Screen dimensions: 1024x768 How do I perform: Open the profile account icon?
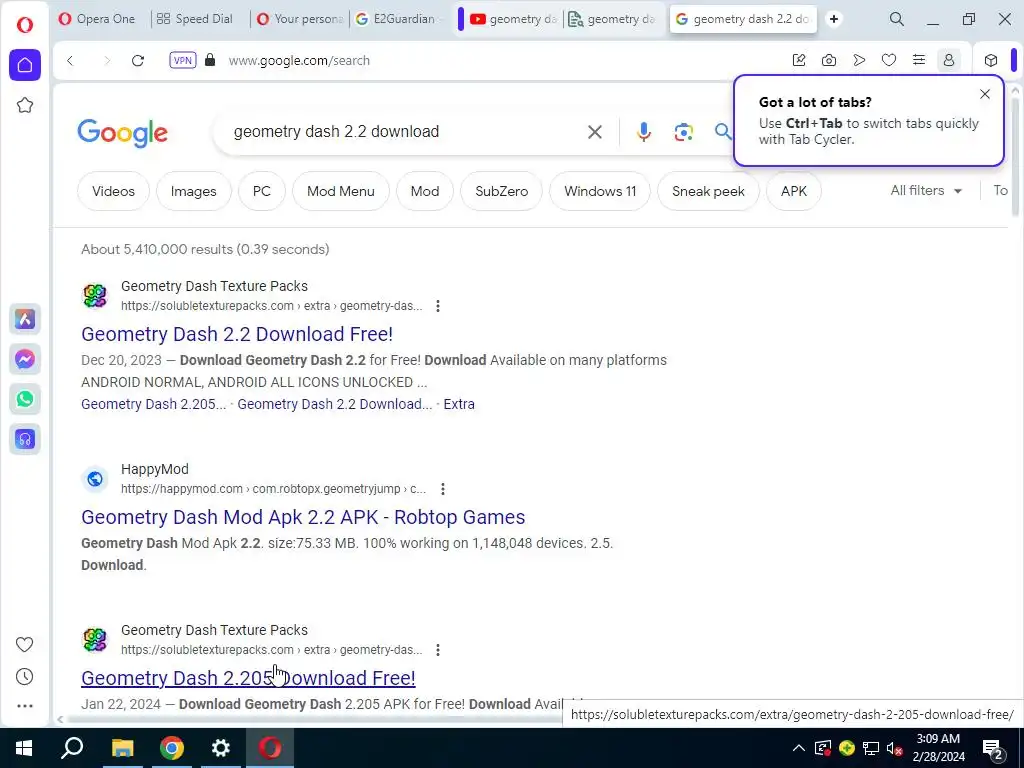(949, 60)
